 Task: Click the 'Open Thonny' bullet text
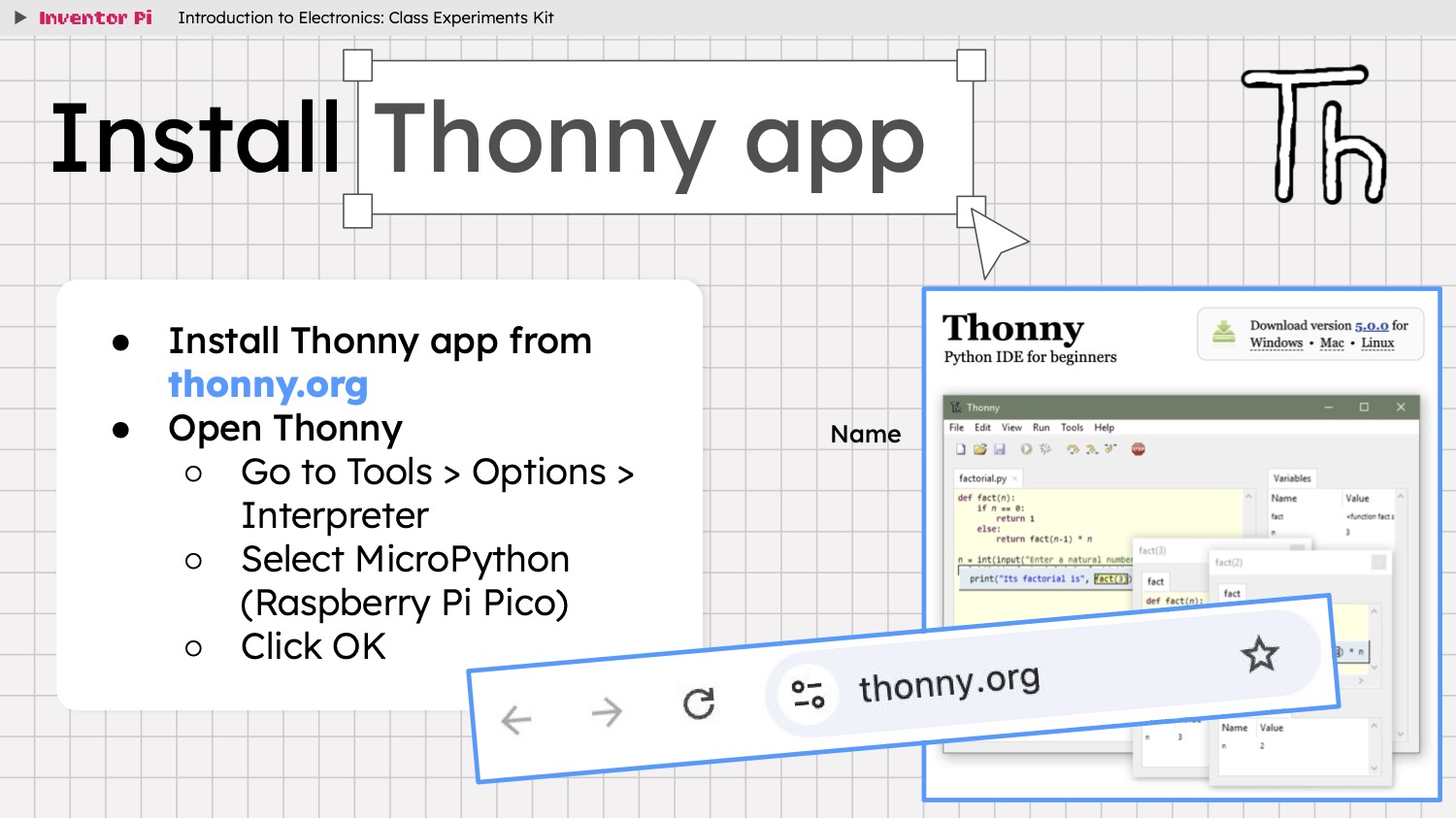pos(285,428)
